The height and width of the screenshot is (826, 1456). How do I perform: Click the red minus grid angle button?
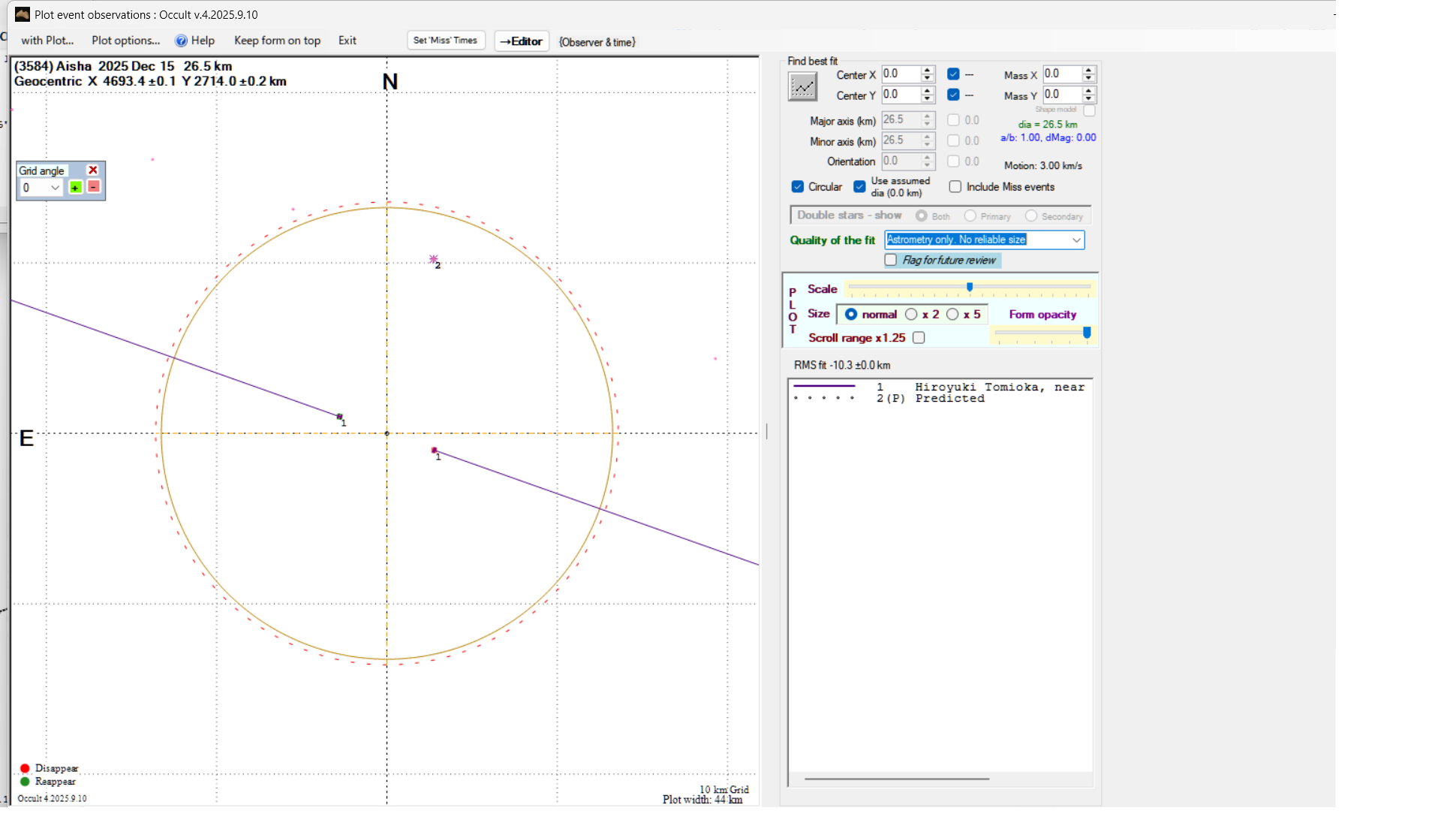pos(94,186)
